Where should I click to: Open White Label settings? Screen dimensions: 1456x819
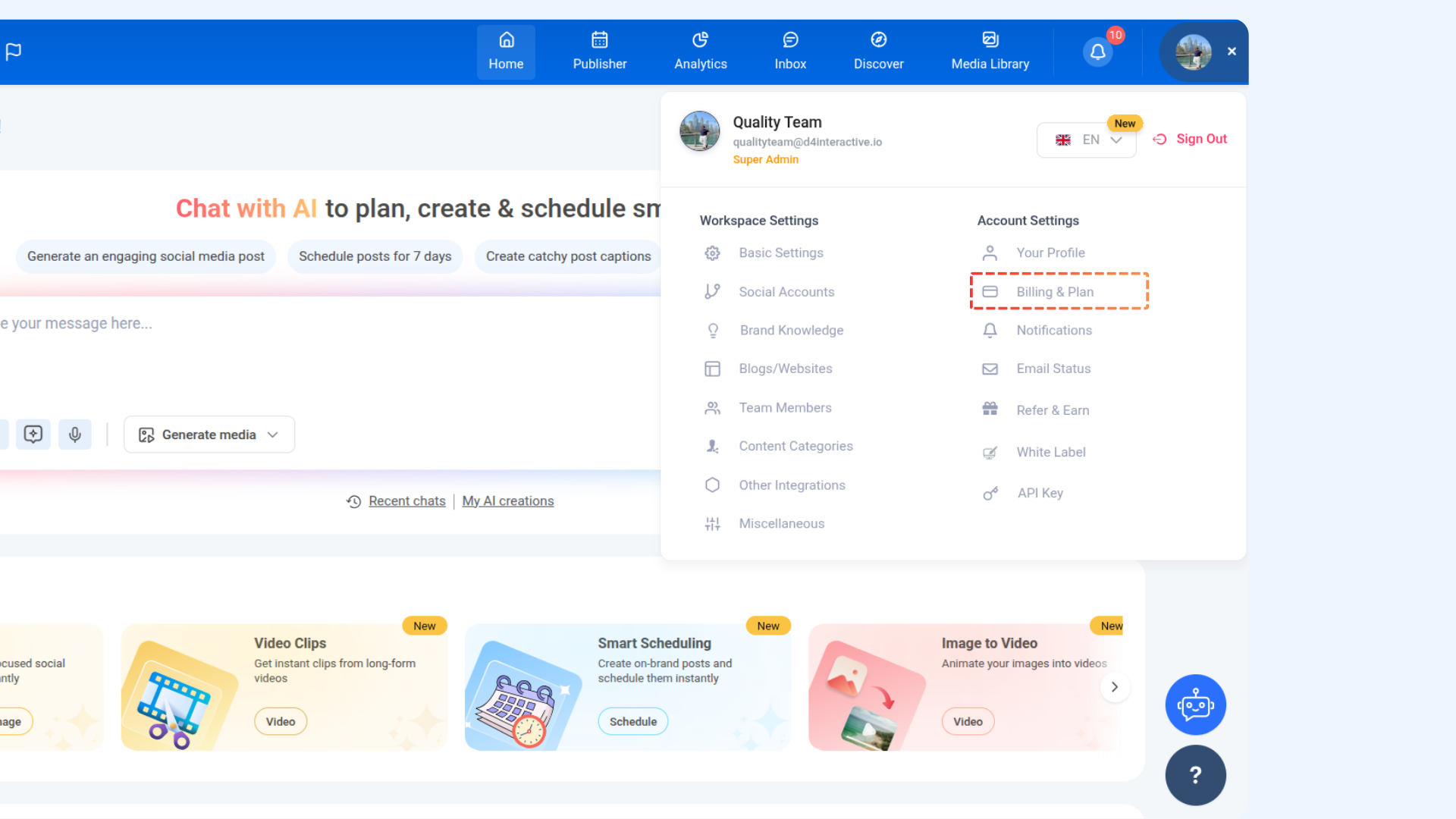coord(1051,453)
